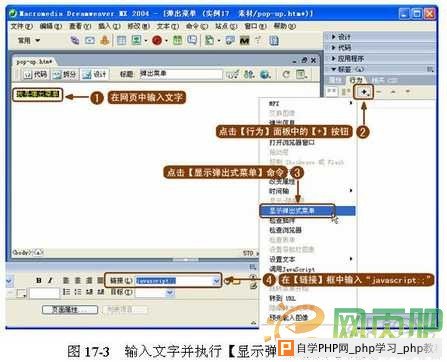Open the 常用 insert category dropdown
Image resolution: width=447 pixels, height=362 pixels.
tap(29, 41)
